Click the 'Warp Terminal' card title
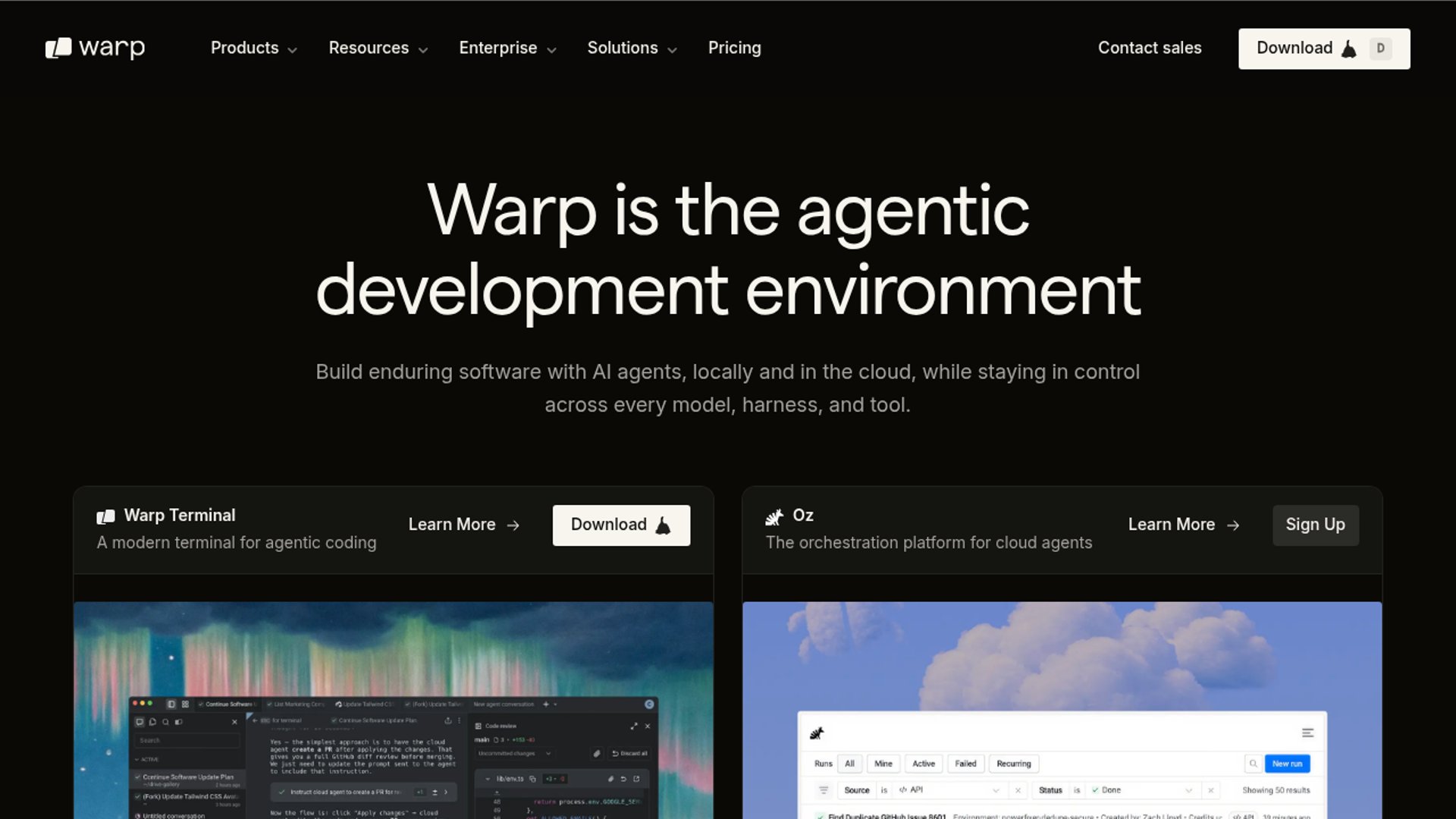 tap(180, 516)
